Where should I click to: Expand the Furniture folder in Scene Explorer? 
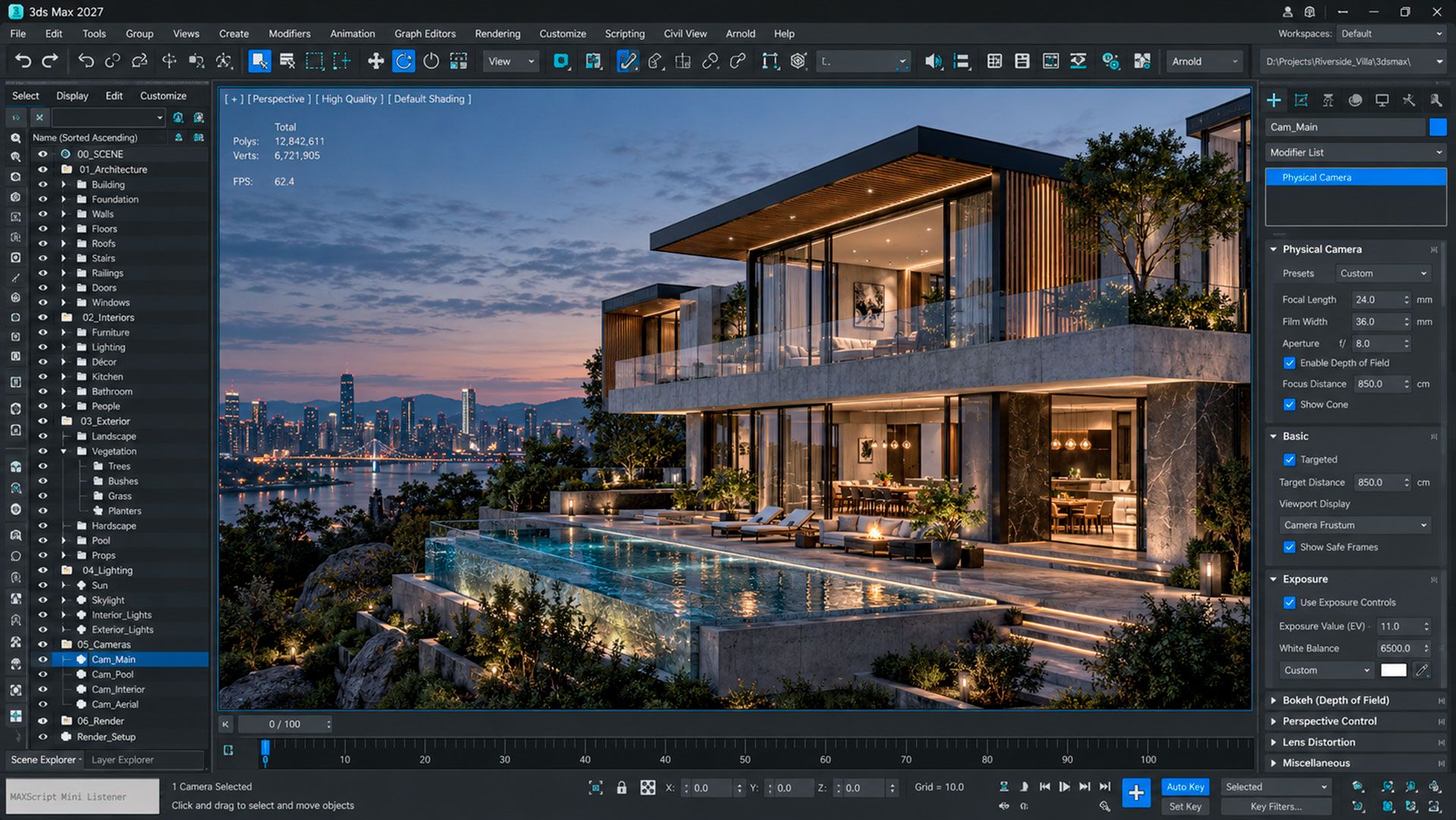pos(64,332)
